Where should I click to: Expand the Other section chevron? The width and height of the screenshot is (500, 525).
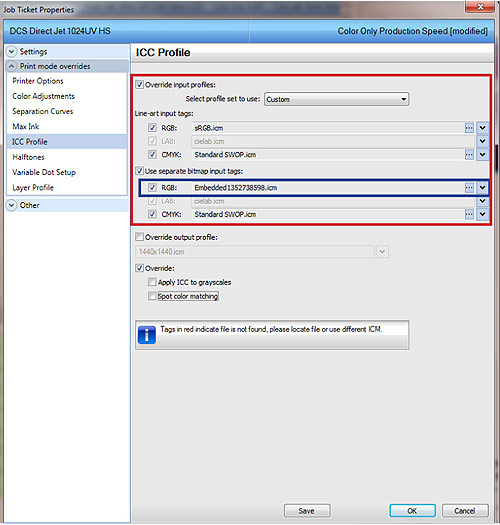pyautogui.click(x=11, y=205)
